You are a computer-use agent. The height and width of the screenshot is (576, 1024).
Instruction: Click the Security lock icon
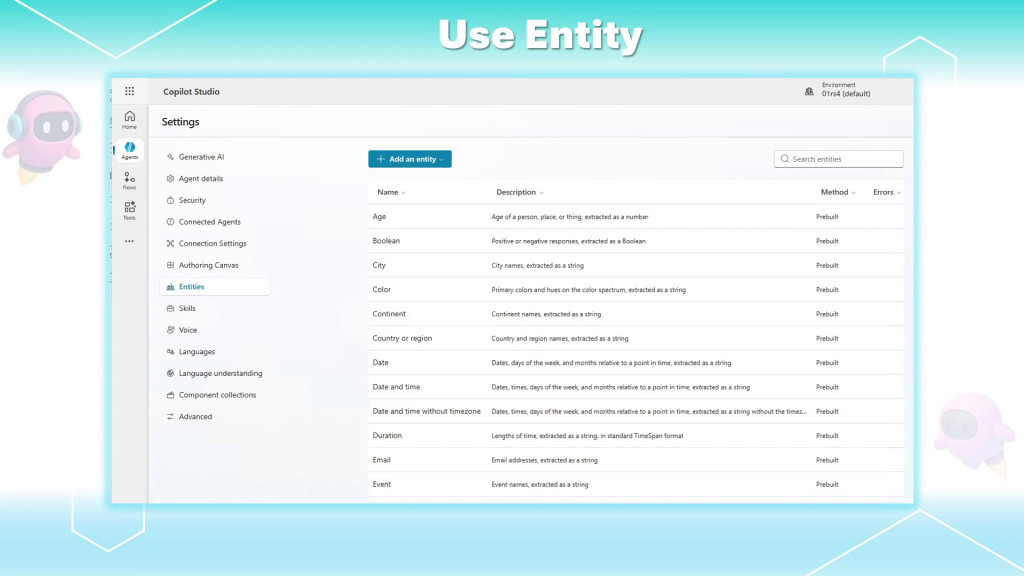[x=170, y=200]
